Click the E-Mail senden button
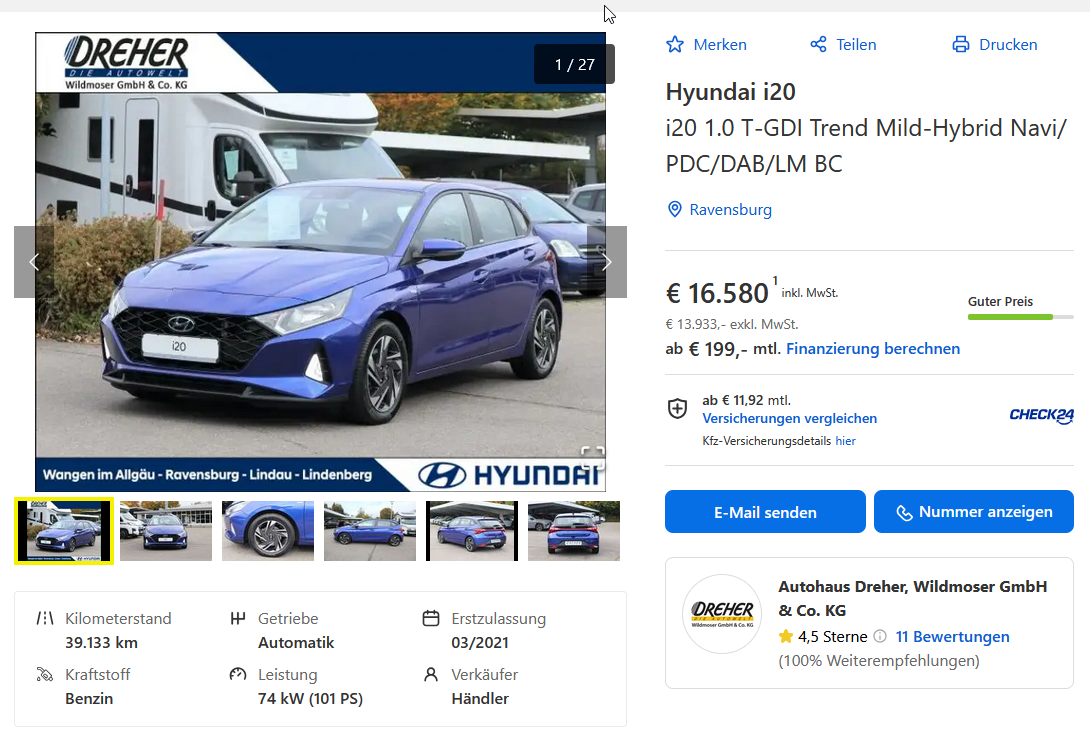 [x=765, y=511]
